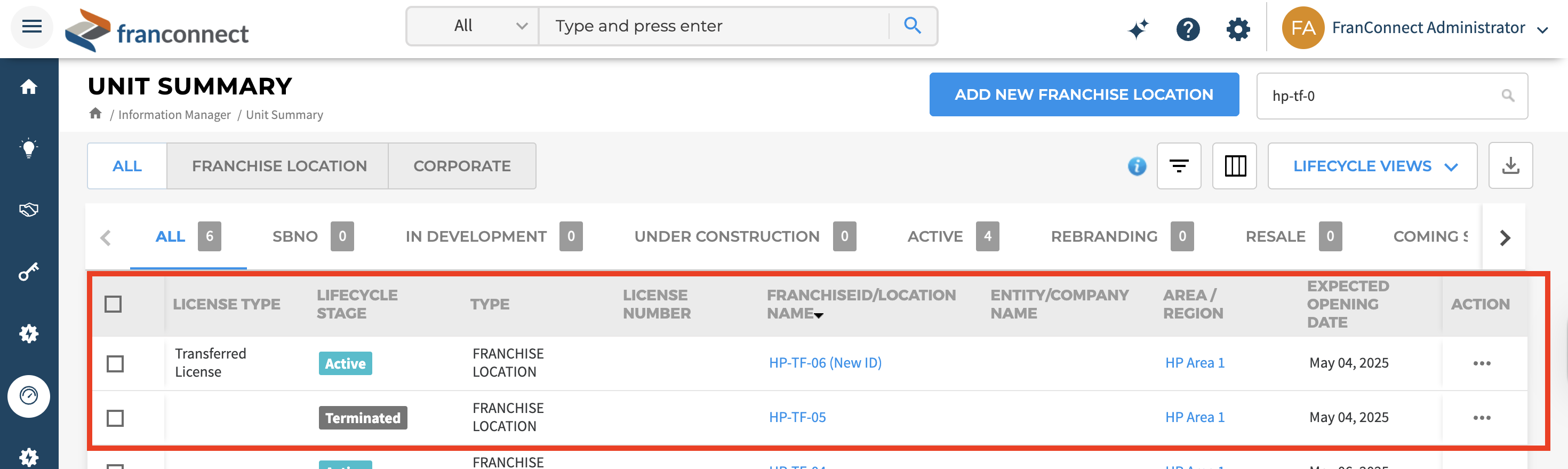Select the ALL lifecycle tab
Image resolution: width=1568 pixels, height=469 pixels.
(188, 236)
